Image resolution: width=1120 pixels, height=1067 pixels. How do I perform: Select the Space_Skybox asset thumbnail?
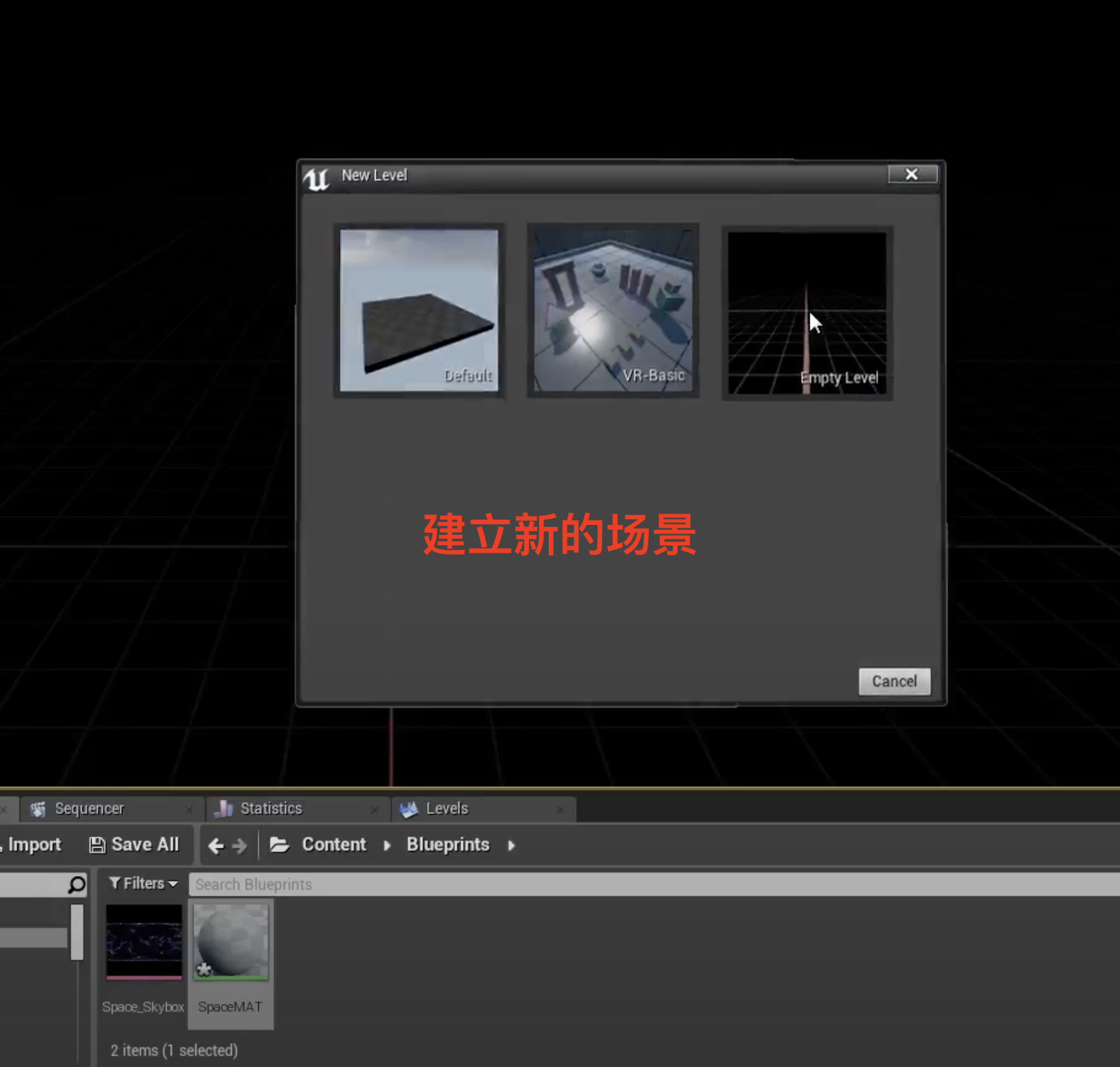coord(143,941)
